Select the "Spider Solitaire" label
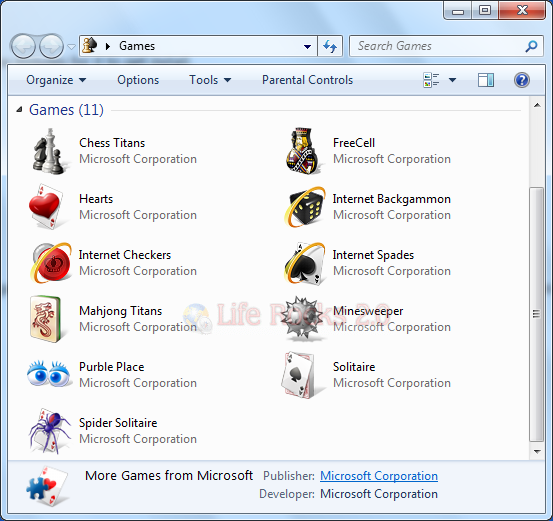Screen dimensions: 553x521 tap(118, 423)
